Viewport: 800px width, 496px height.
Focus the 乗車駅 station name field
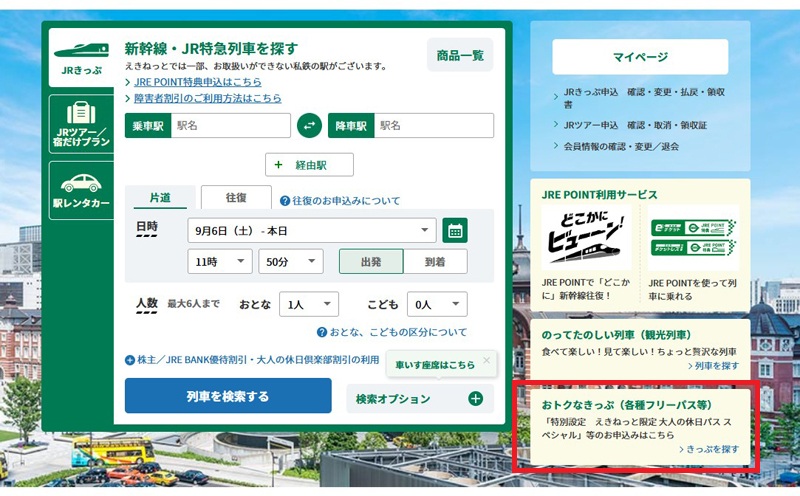click(x=231, y=126)
